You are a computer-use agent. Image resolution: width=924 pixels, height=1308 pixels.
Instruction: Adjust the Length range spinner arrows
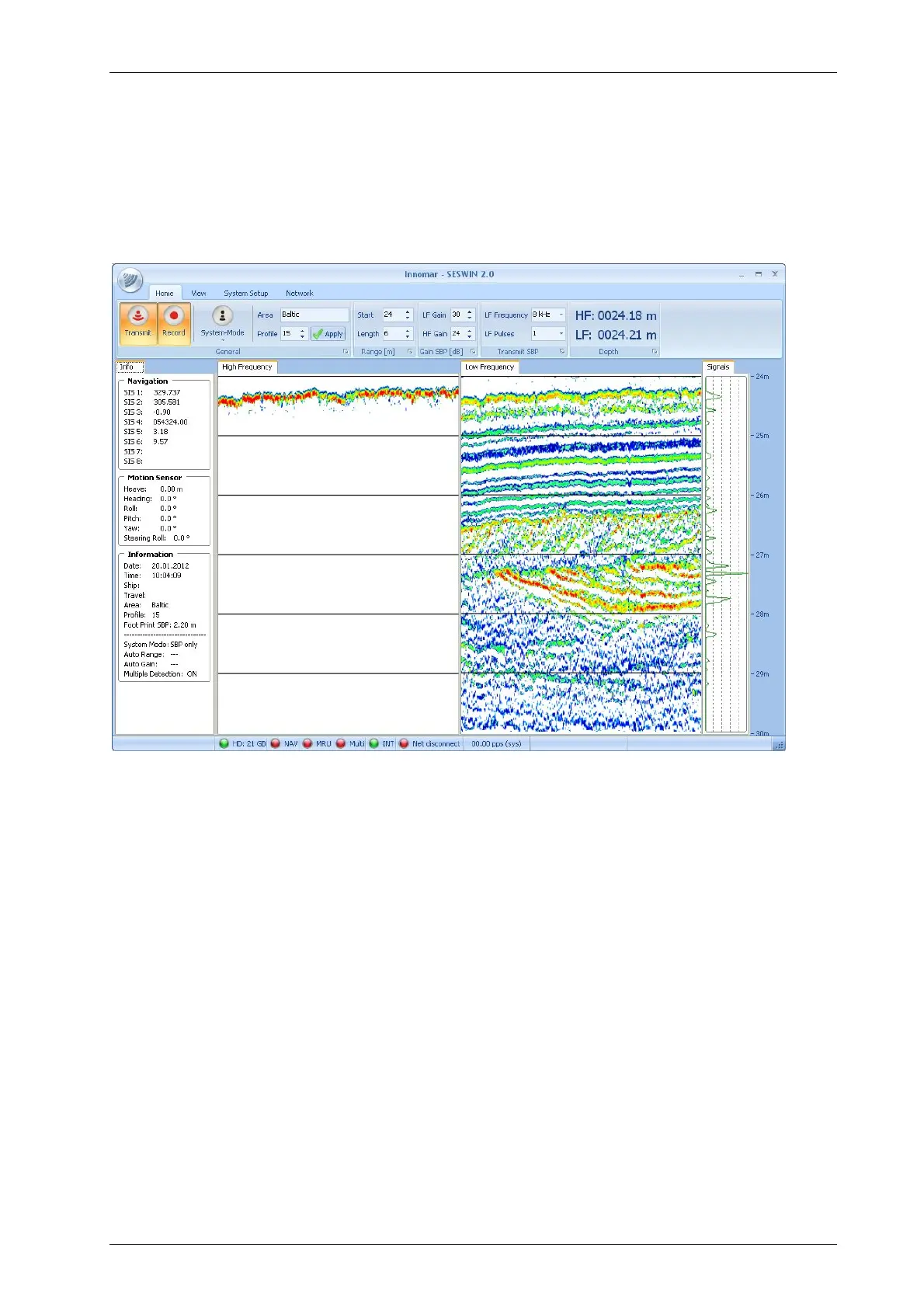pos(408,334)
